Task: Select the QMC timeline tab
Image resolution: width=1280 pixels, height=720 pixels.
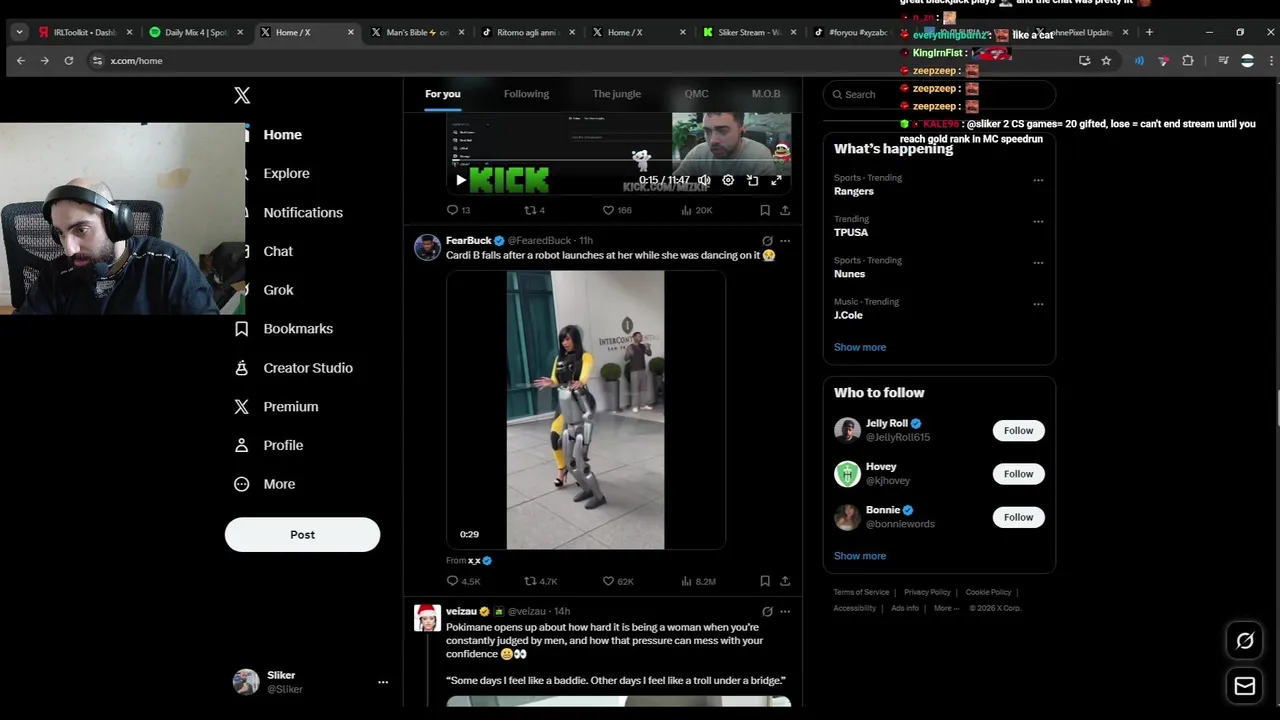Action: [x=696, y=94]
